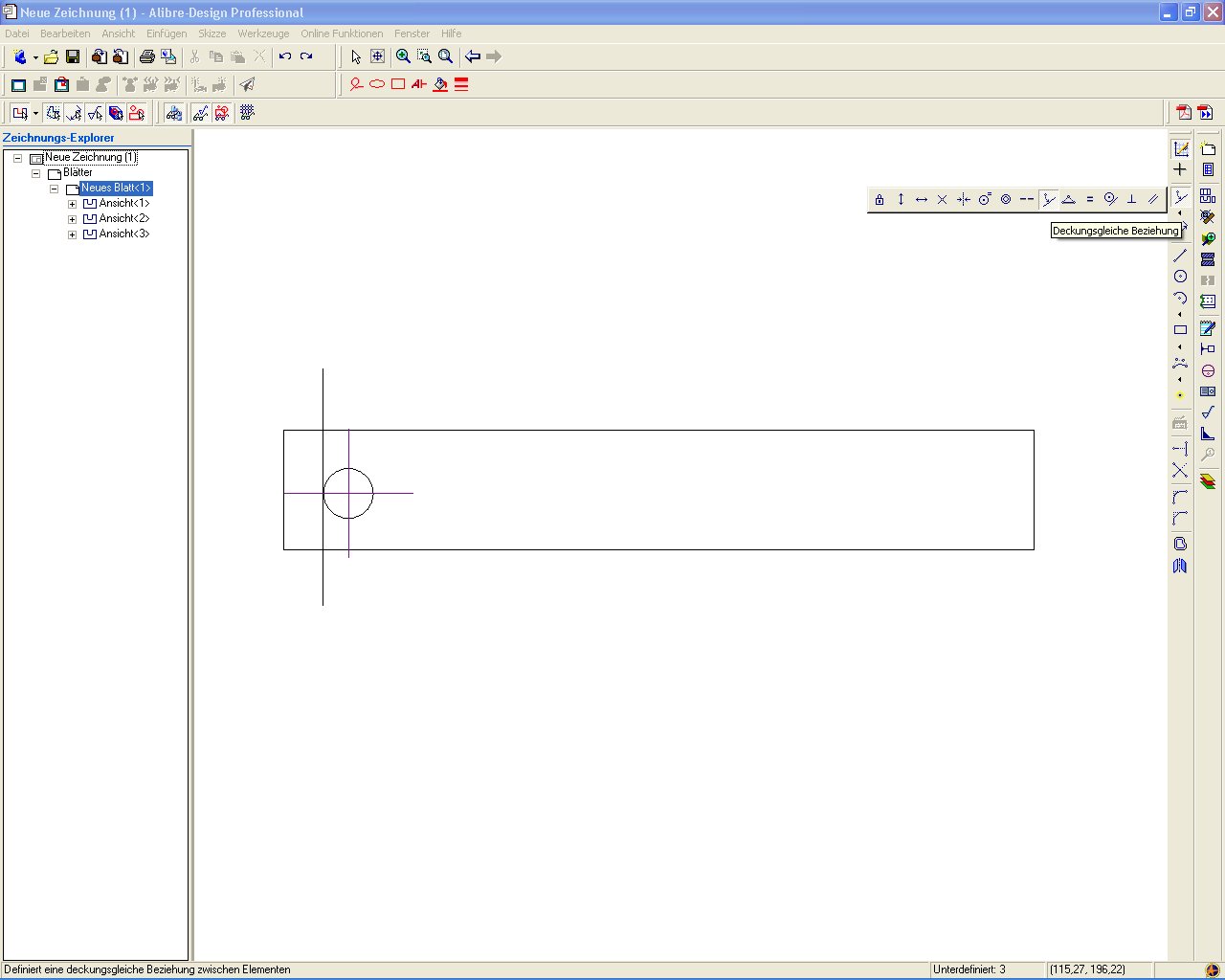
Task: Select the trim lines tool
Action: [1180, 471]
